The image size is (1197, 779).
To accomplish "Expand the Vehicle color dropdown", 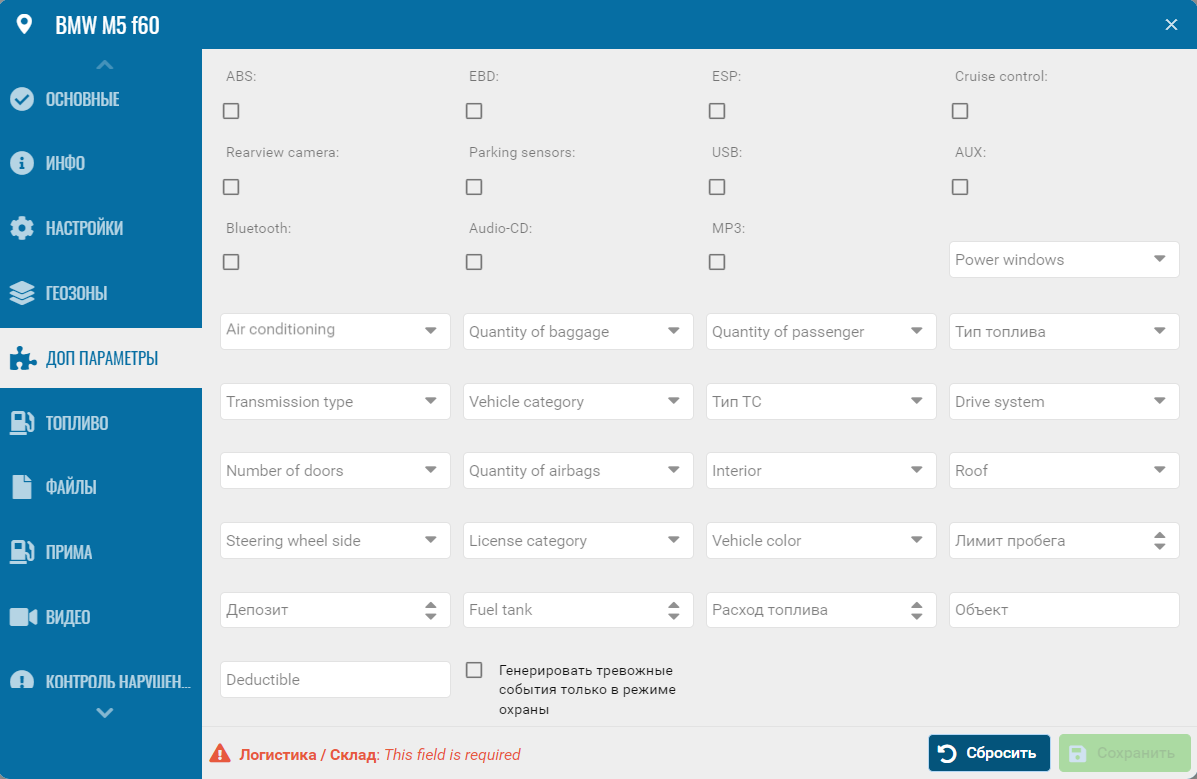I will tap(821, 541).
